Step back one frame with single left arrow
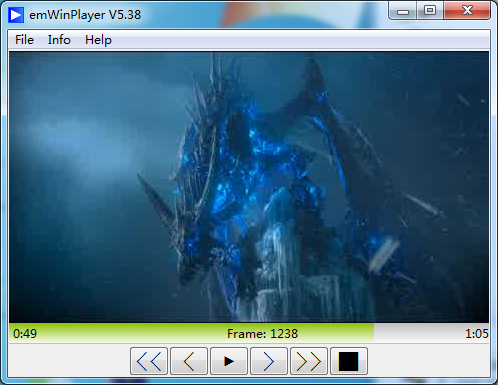Image resolution: width=498 pixels, height=385 pixels. (189, 361)
